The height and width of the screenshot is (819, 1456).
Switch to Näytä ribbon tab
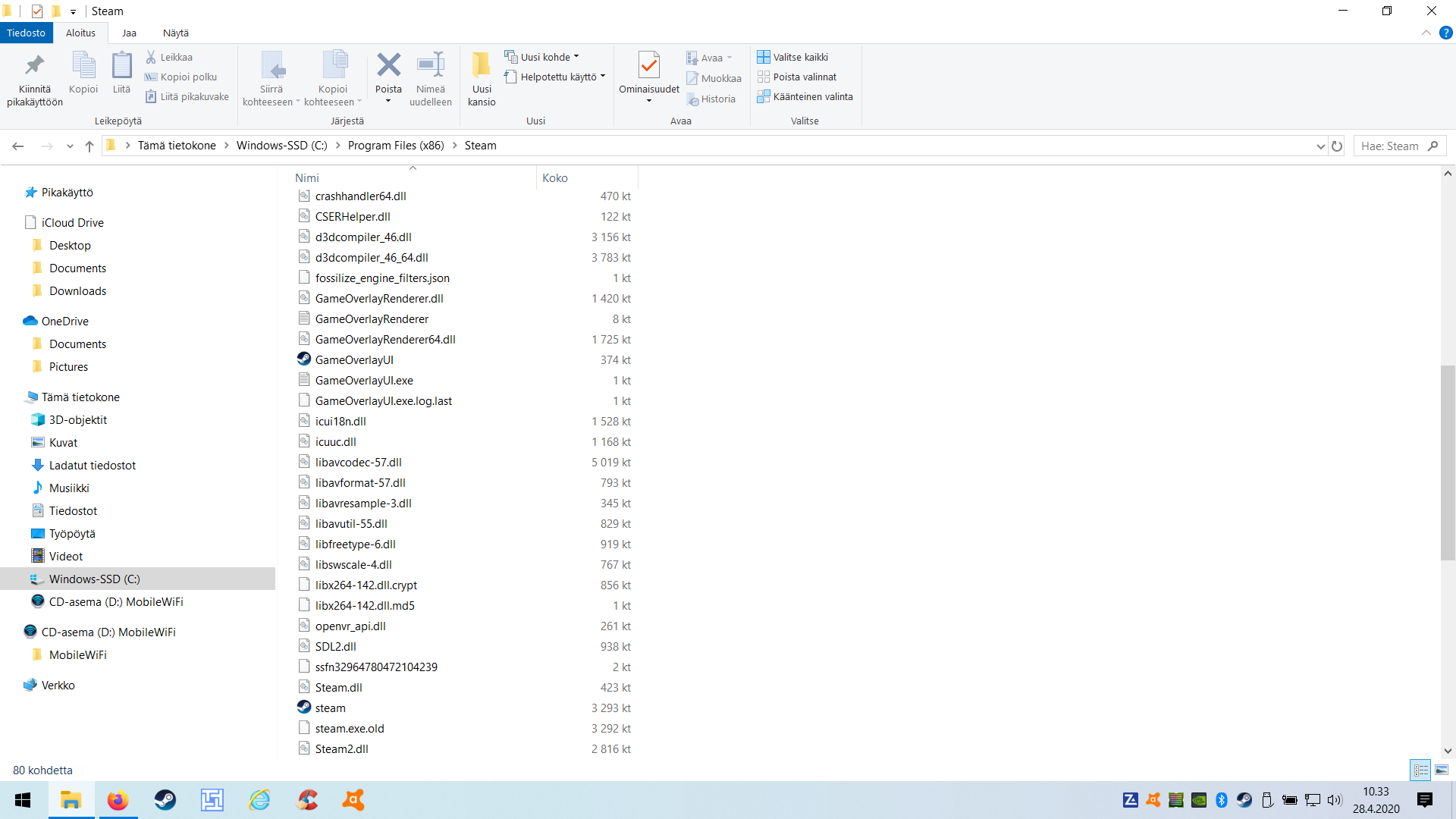point(175,33)
